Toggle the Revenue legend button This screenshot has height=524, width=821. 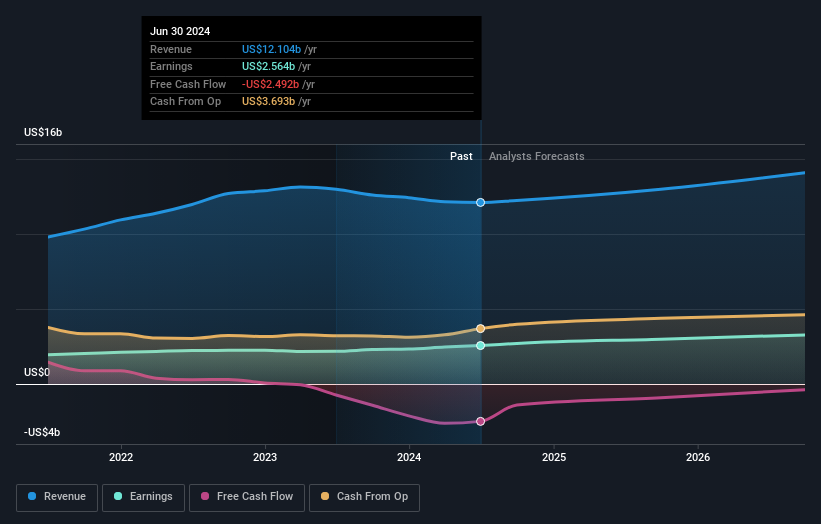[x=57, y=497]
